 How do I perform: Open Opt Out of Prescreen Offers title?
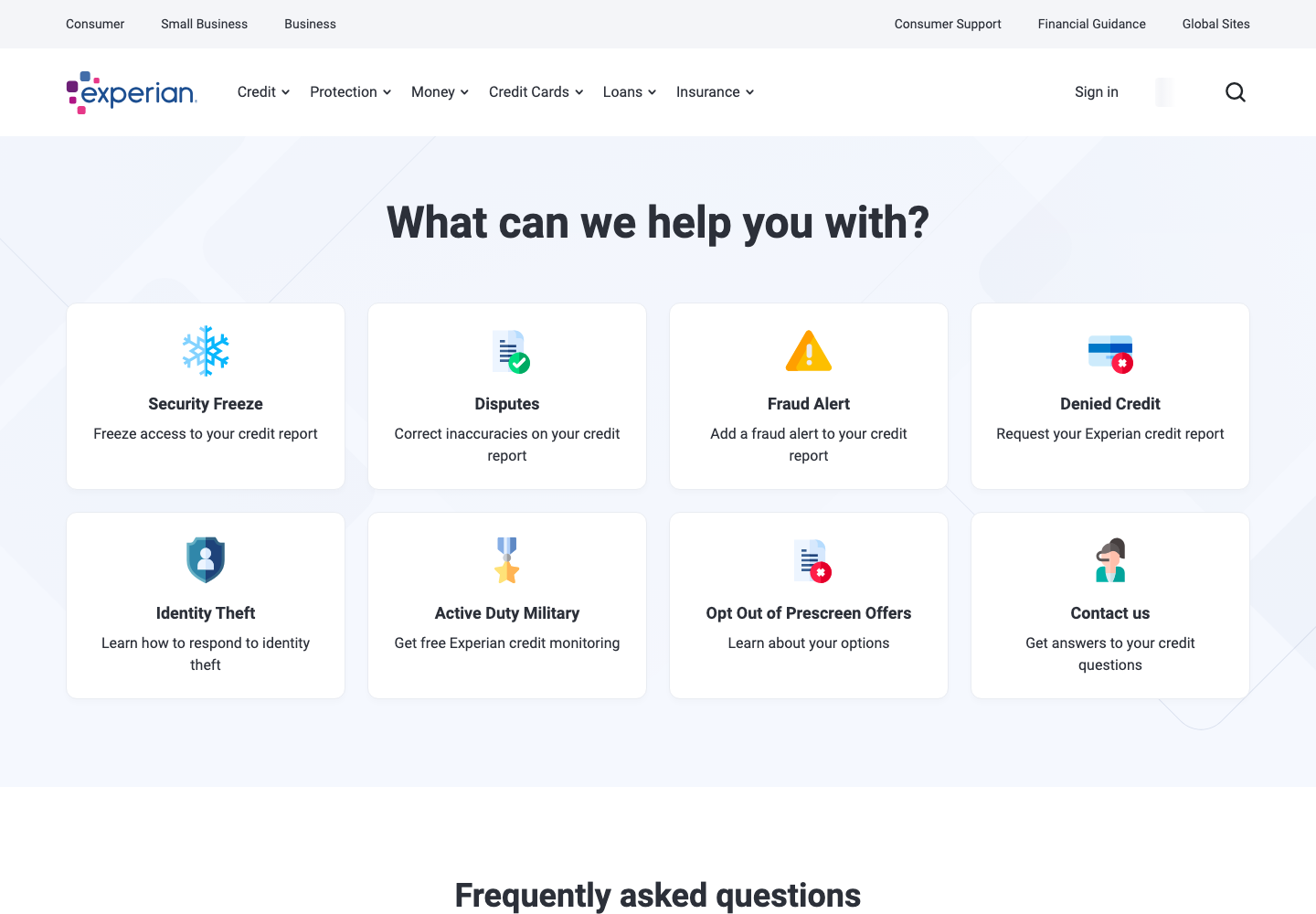click(x=809, y=613)
